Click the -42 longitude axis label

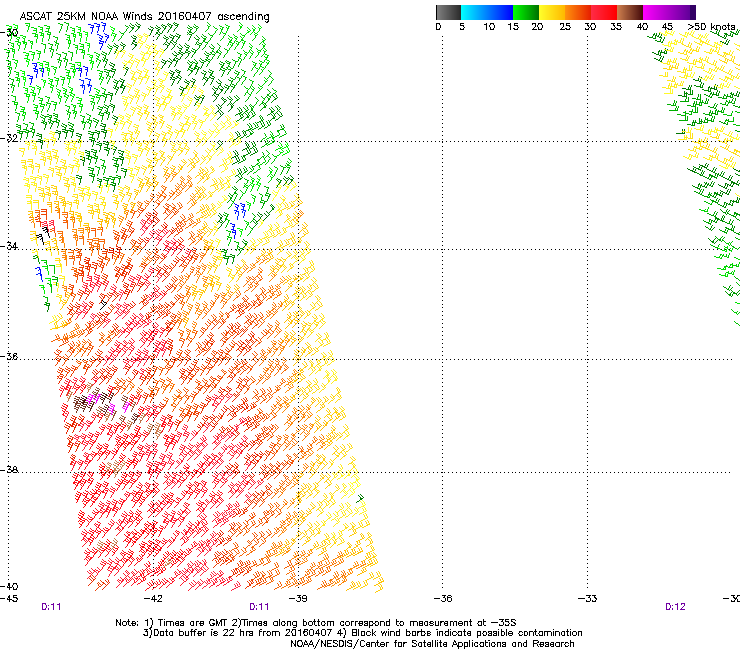coord(153,599)
